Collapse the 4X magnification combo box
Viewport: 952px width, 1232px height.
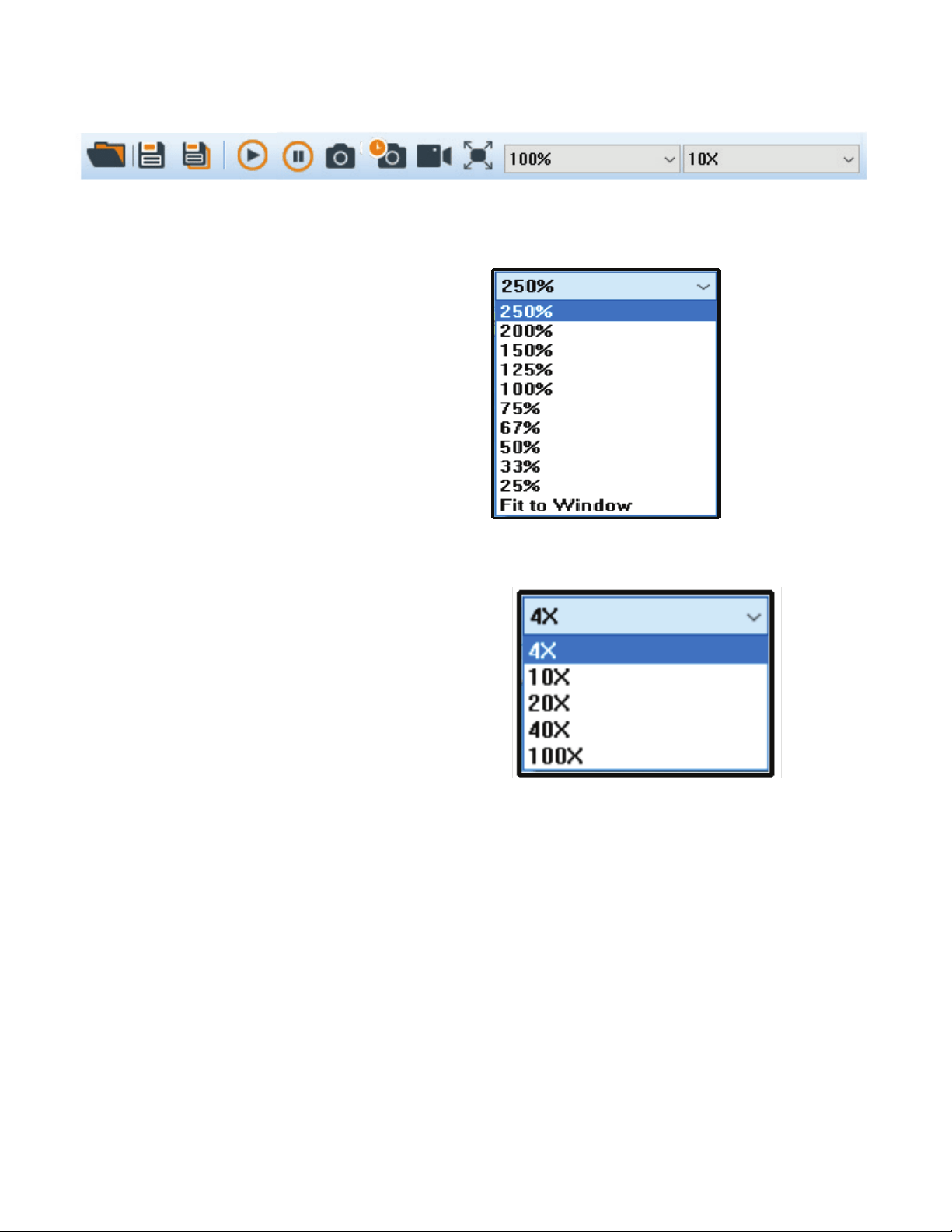pyautogui.click(x=645, y=616)
